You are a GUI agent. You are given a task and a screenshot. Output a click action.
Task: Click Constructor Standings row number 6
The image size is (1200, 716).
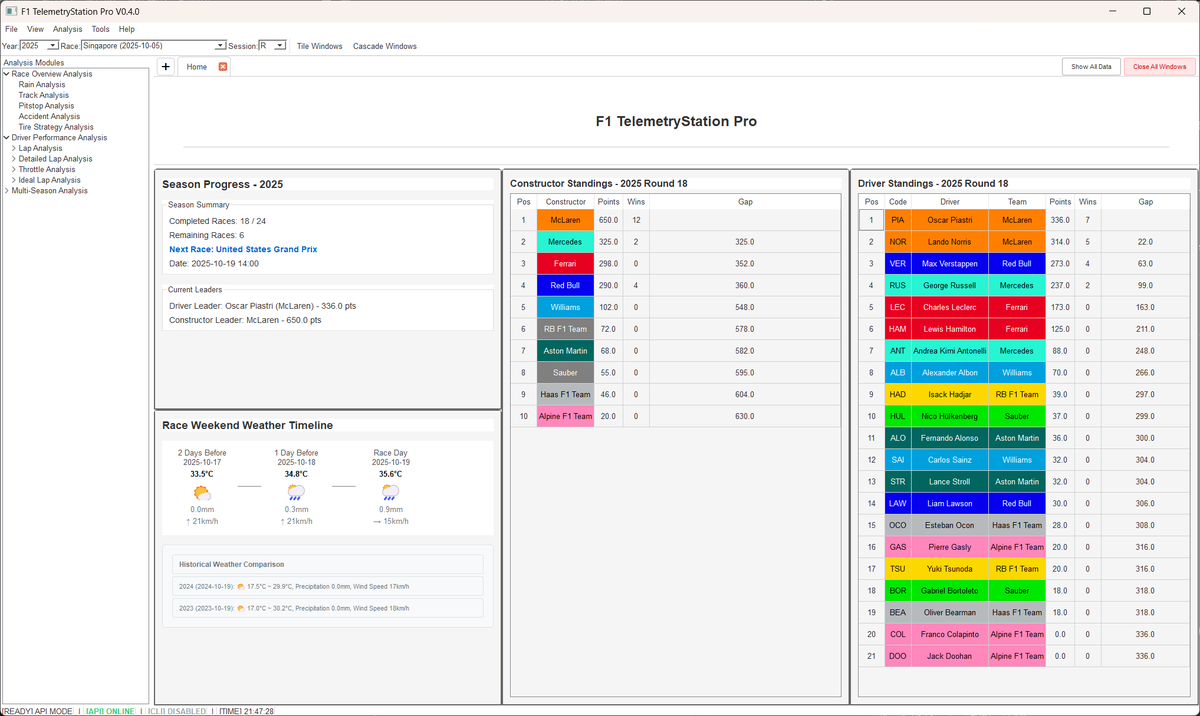(523, 329)
